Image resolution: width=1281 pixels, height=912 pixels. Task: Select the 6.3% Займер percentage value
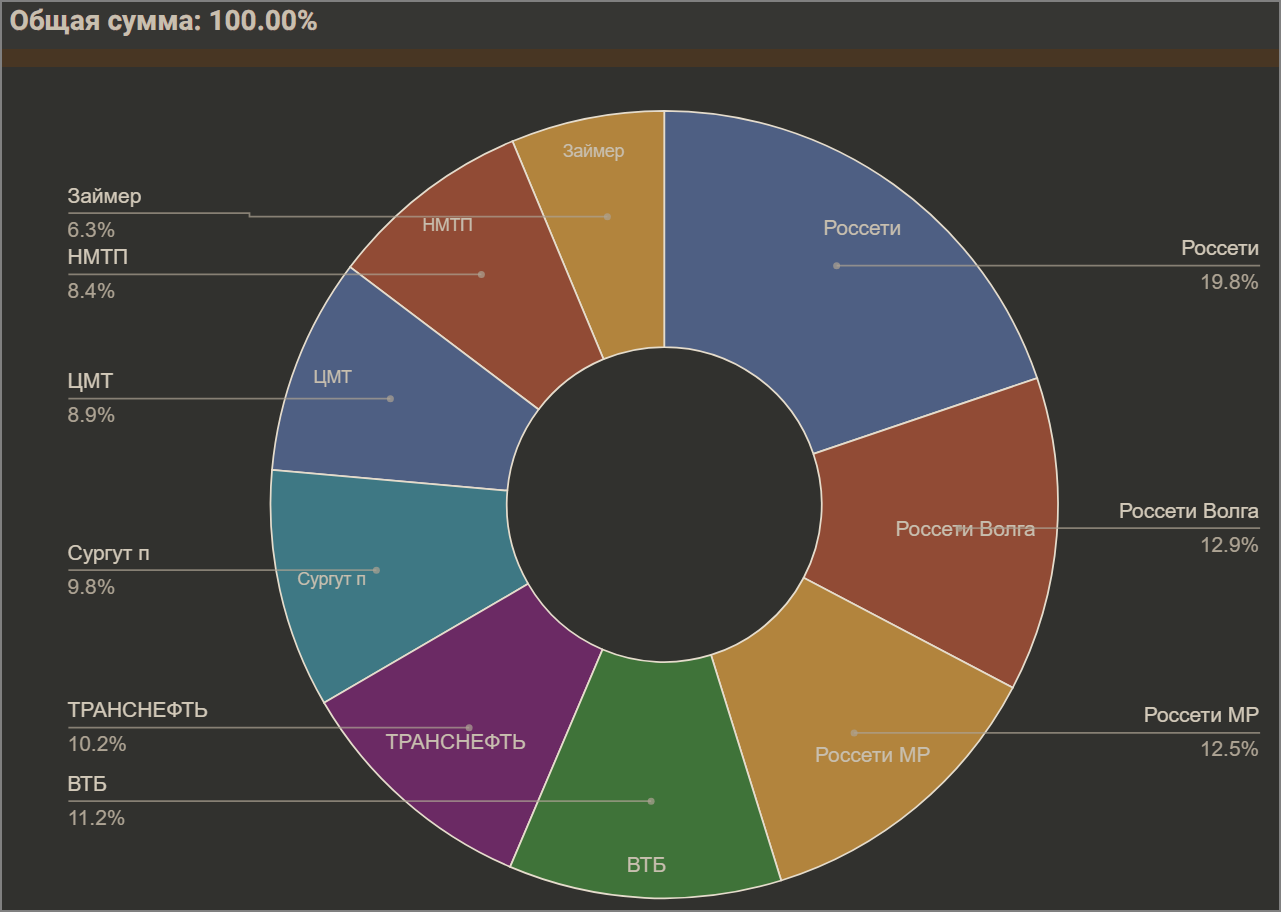[x=91, y=229]
